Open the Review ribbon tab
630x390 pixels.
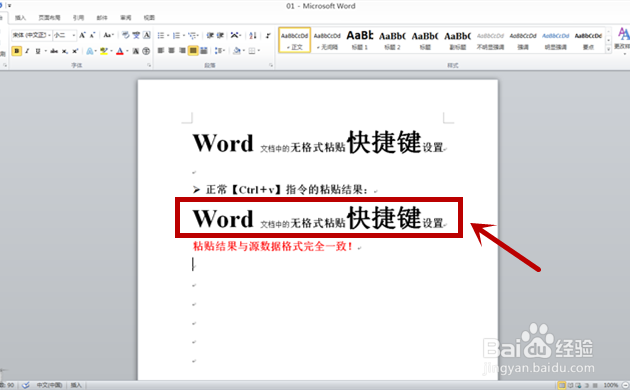(125, 18)
